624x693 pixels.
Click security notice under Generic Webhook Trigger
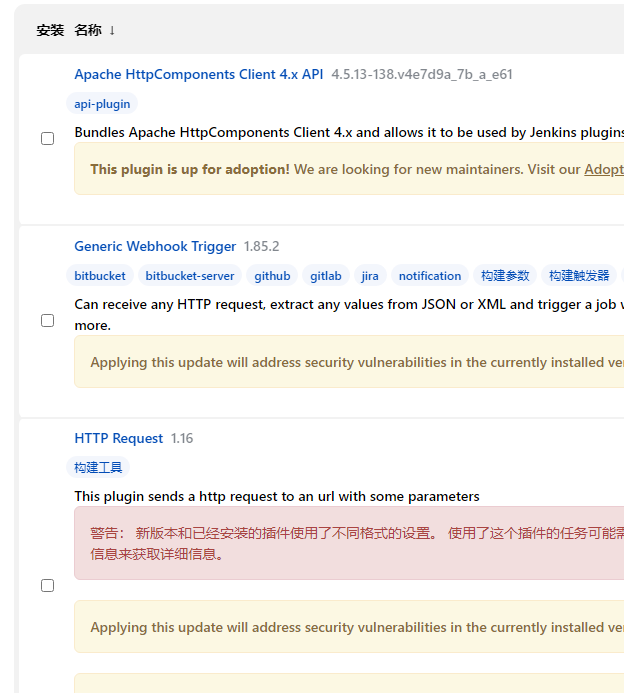click(x=349, y=362)
